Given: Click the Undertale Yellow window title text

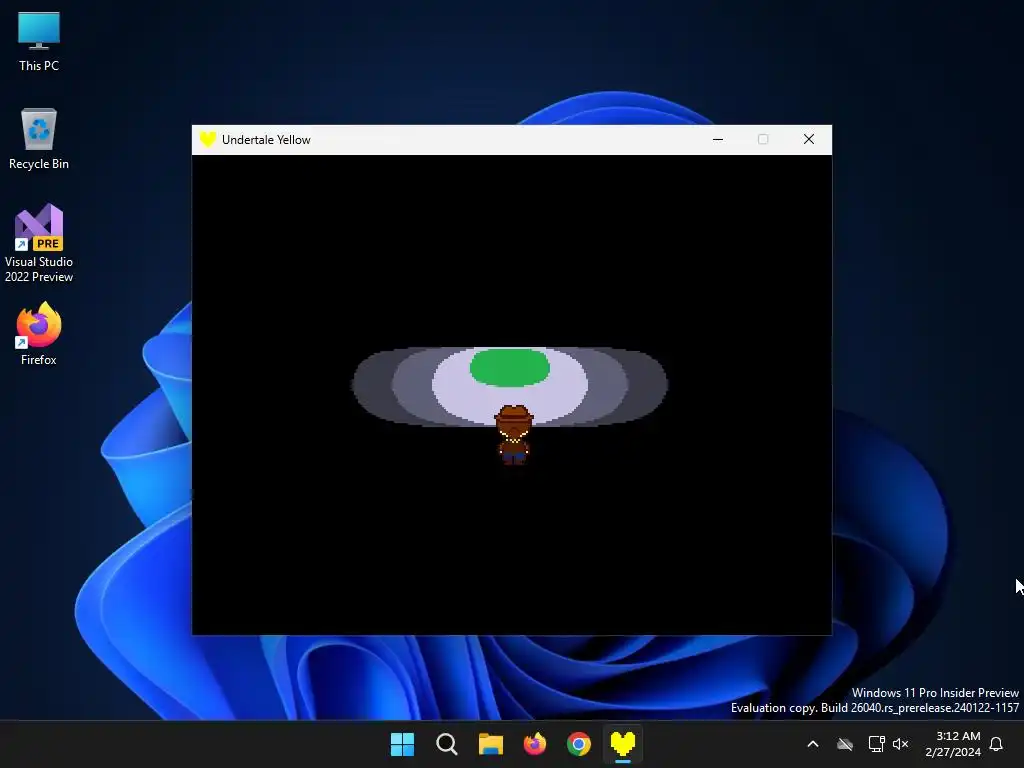Looking at the screenshot, I should tap(266, 140).
